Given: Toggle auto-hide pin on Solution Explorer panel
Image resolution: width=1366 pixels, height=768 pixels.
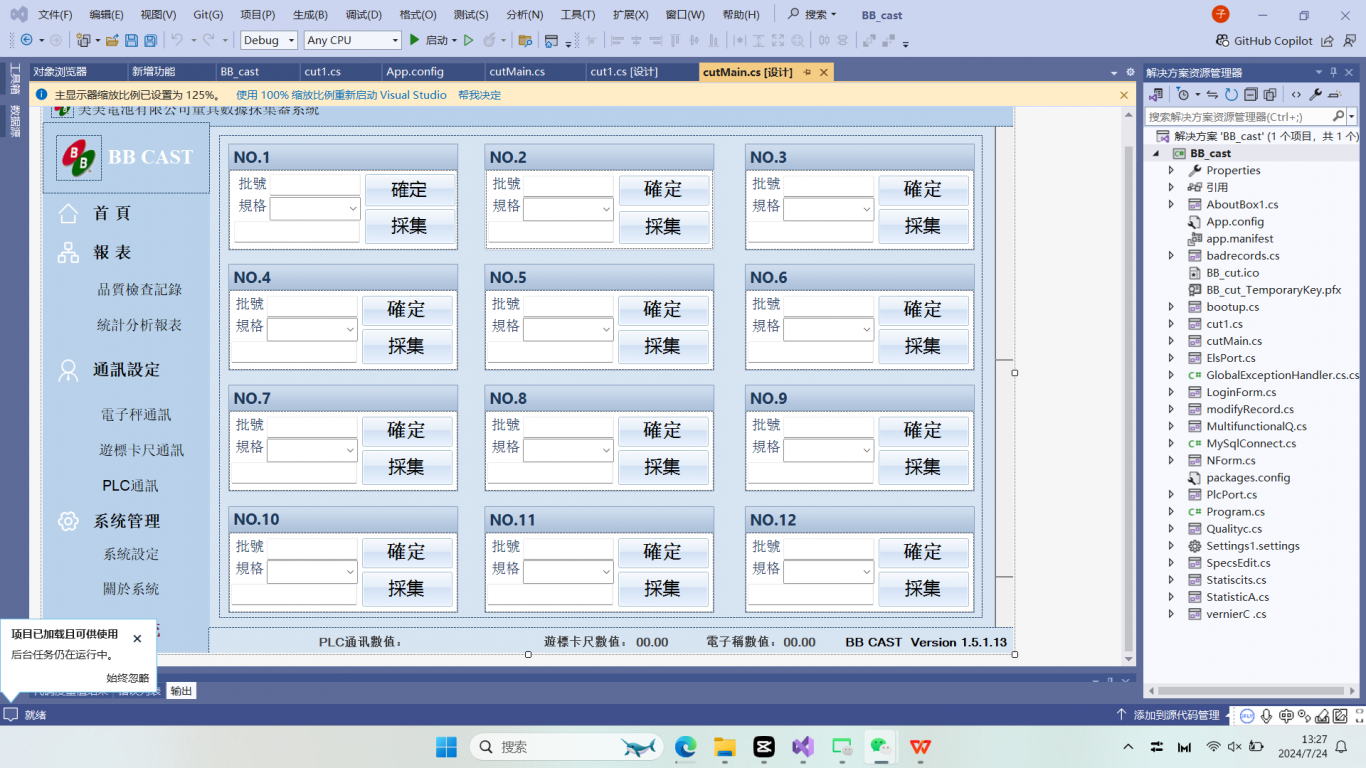Looking at the screenshot, I should pyautogui.click(x=1333, y=72).
